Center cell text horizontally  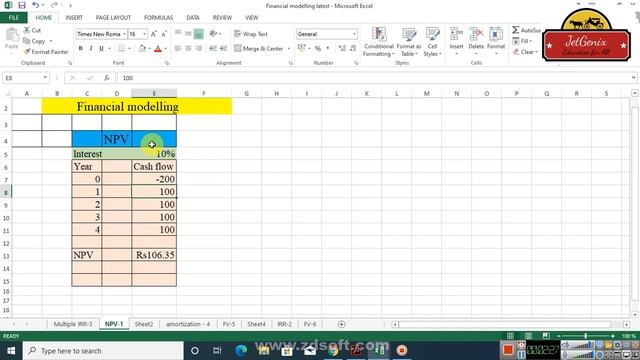coord(188,49)
